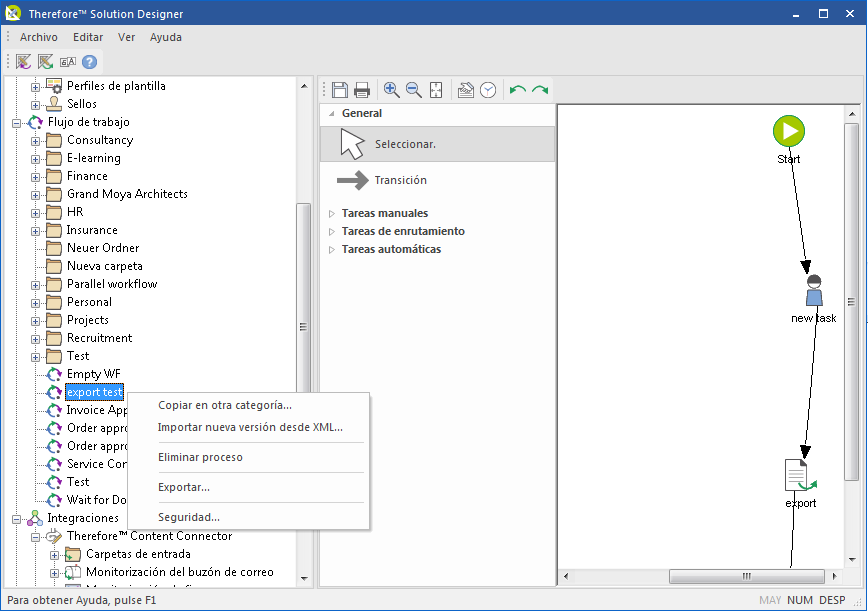Expand the Recruitment folder
868x612 pixels.
(x=35, y=339)
